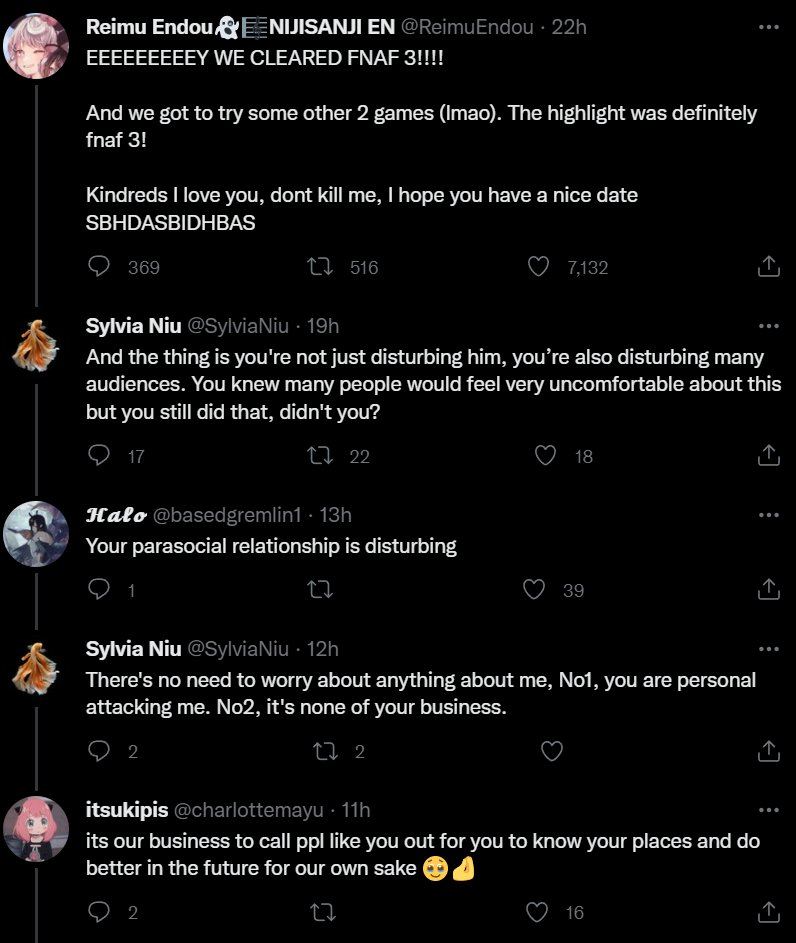Image resolution: width=796 pixels, height=943 pixels.
Task: Open more options on Halo's tweet
Action: [768, 515]
